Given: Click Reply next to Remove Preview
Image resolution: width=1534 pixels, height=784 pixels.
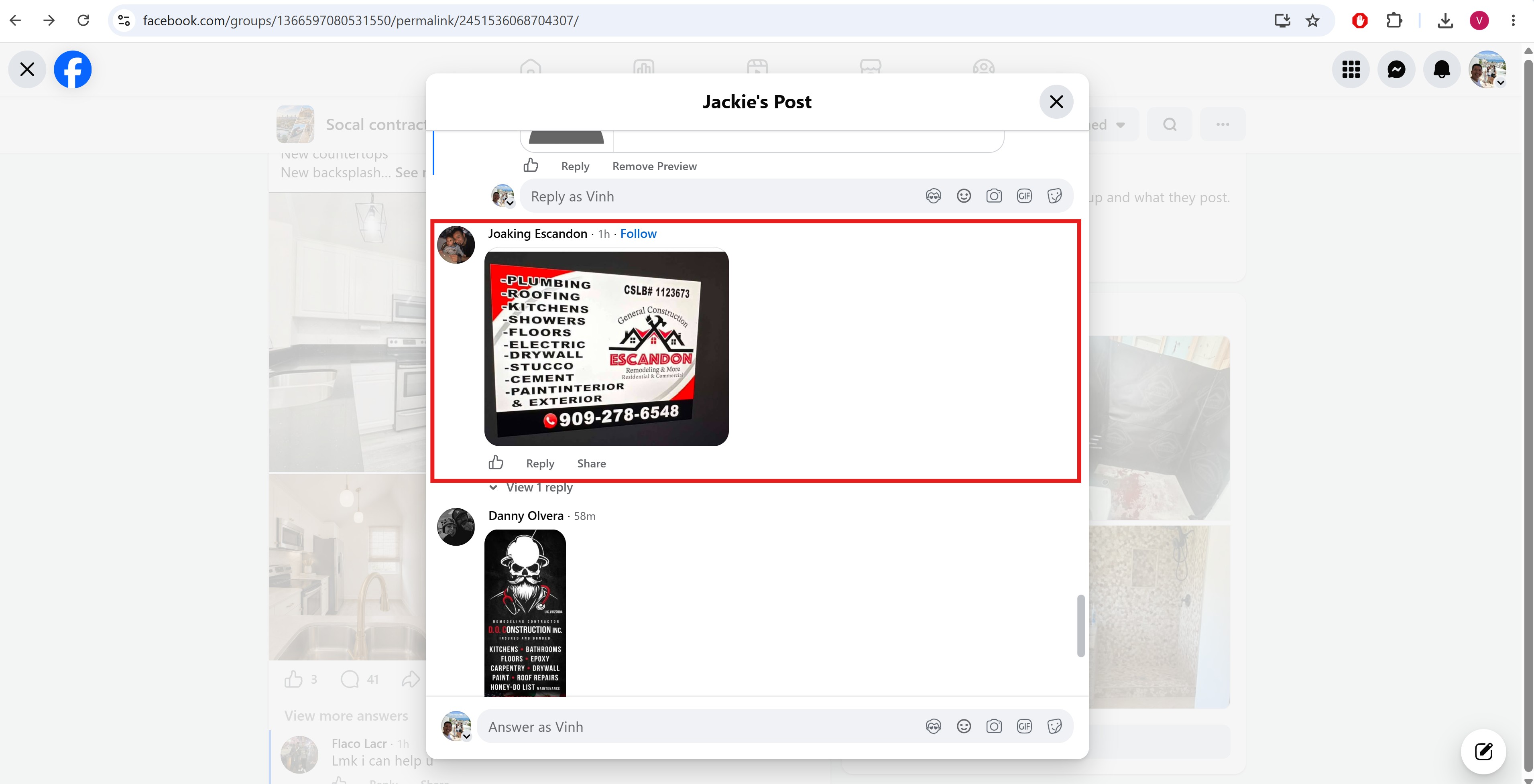Looking at the screenshot, I should click(575, 166).
